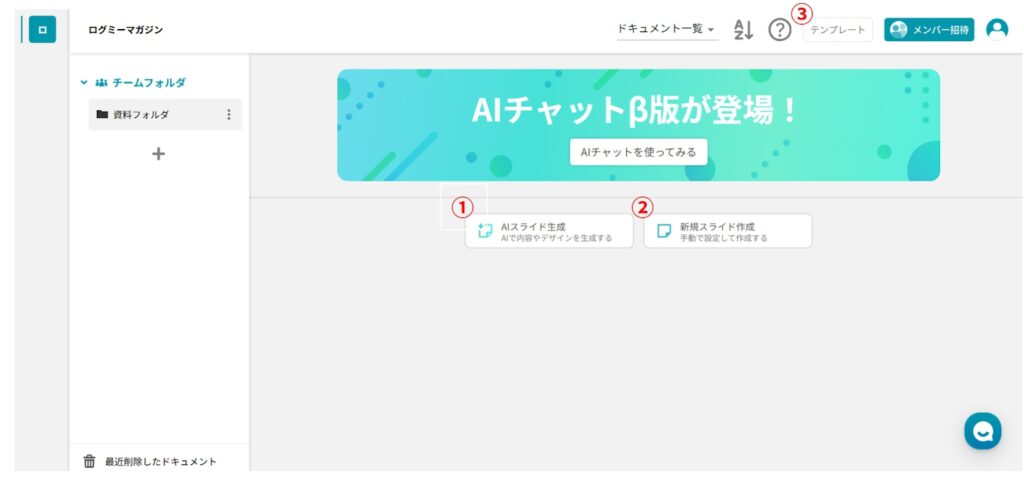
Task: Click the trash can icon
Action: [x=89, y=461]
